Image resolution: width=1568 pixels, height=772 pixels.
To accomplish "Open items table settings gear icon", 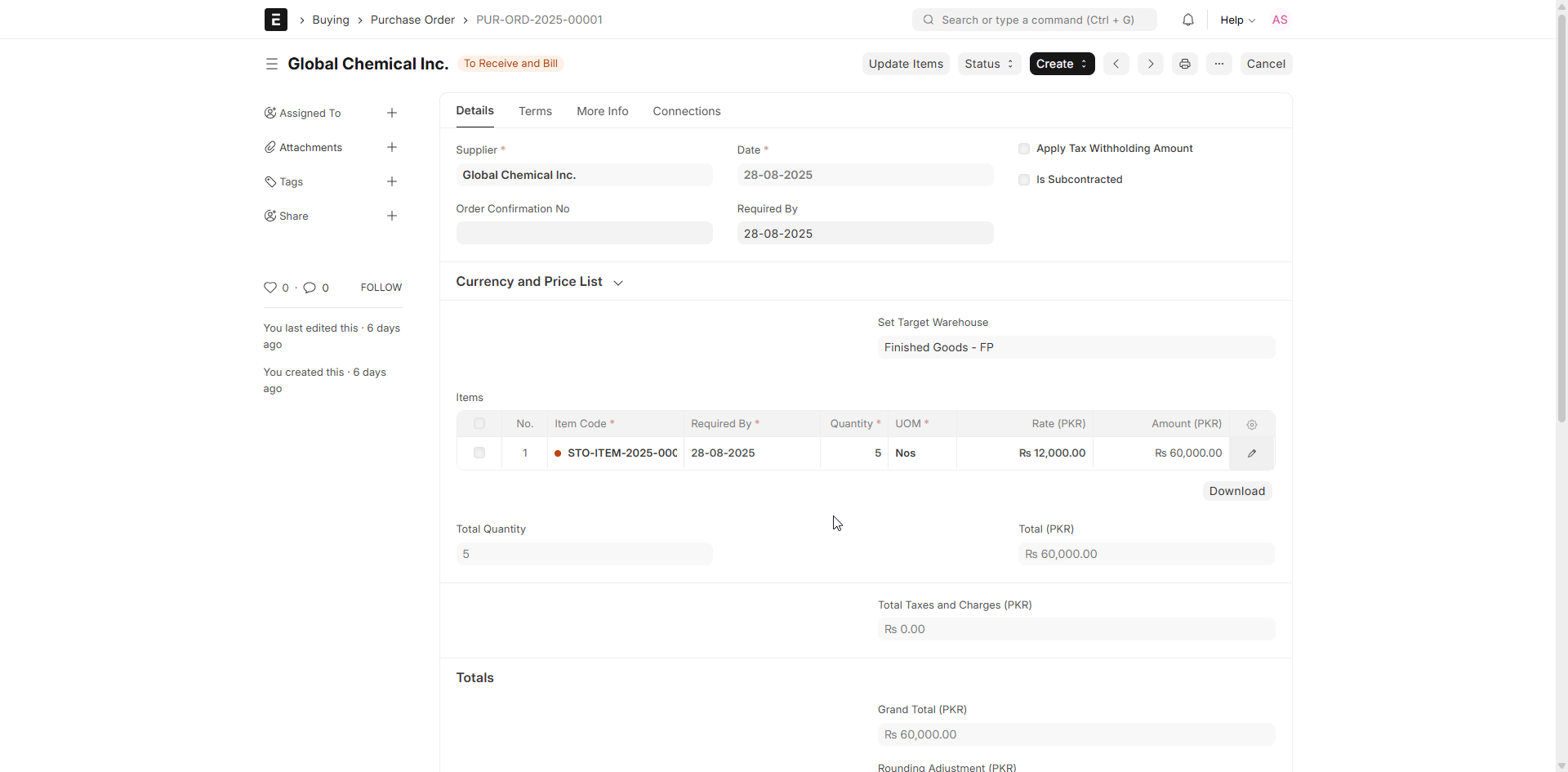I will pyautogui.click(x=1251, y=424).
